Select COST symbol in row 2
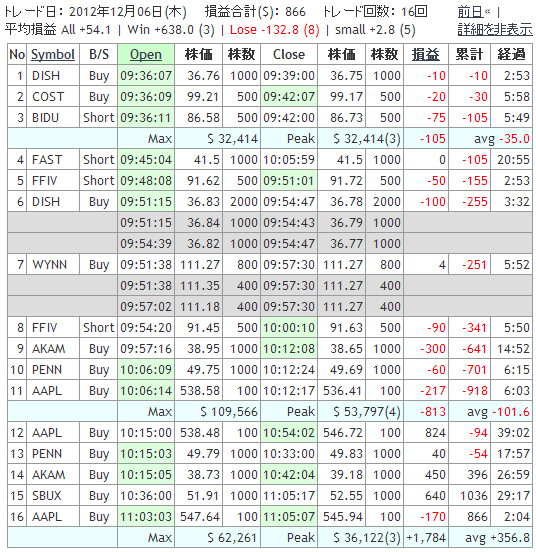536x552 pixels. (48, 96)
